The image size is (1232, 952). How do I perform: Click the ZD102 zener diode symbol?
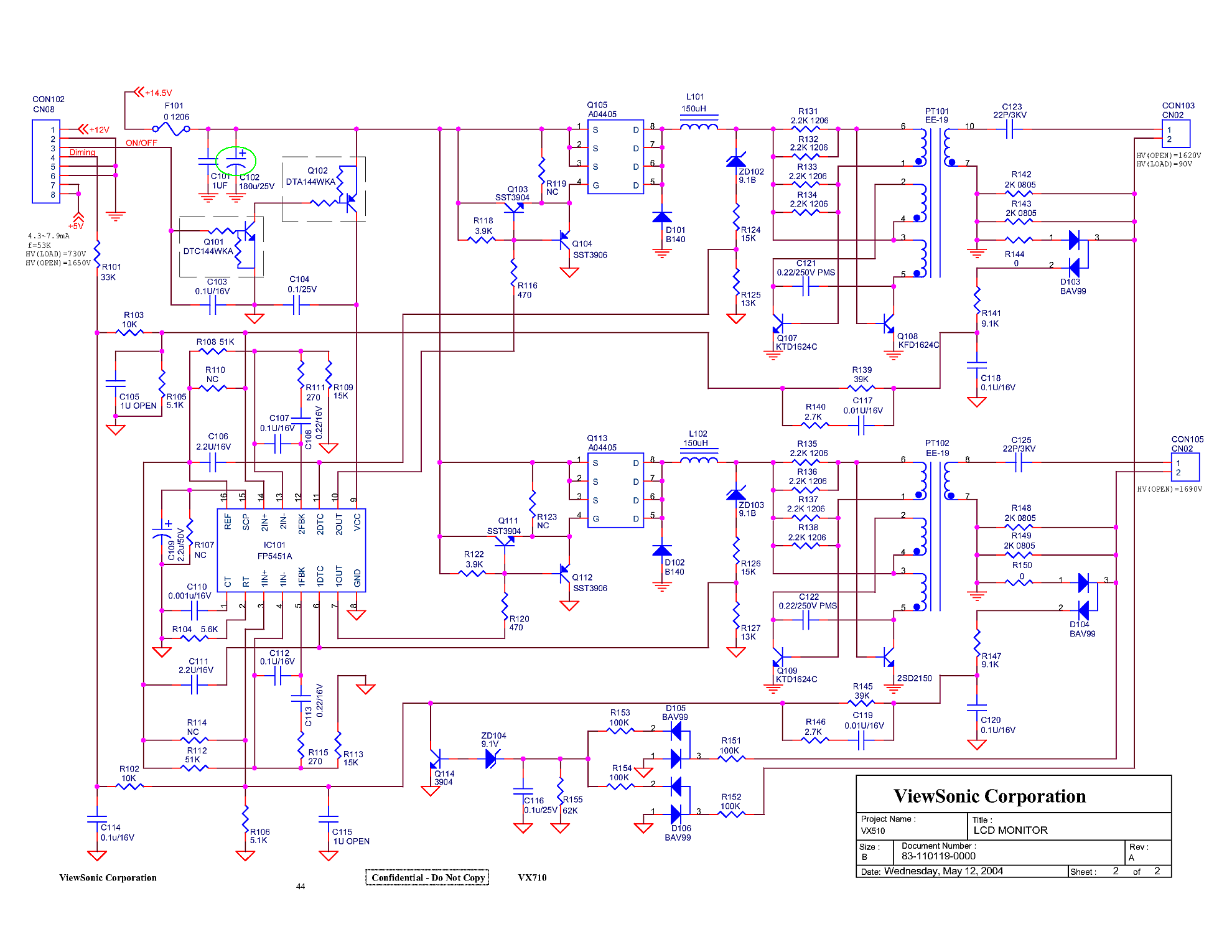tap(736, 161)
